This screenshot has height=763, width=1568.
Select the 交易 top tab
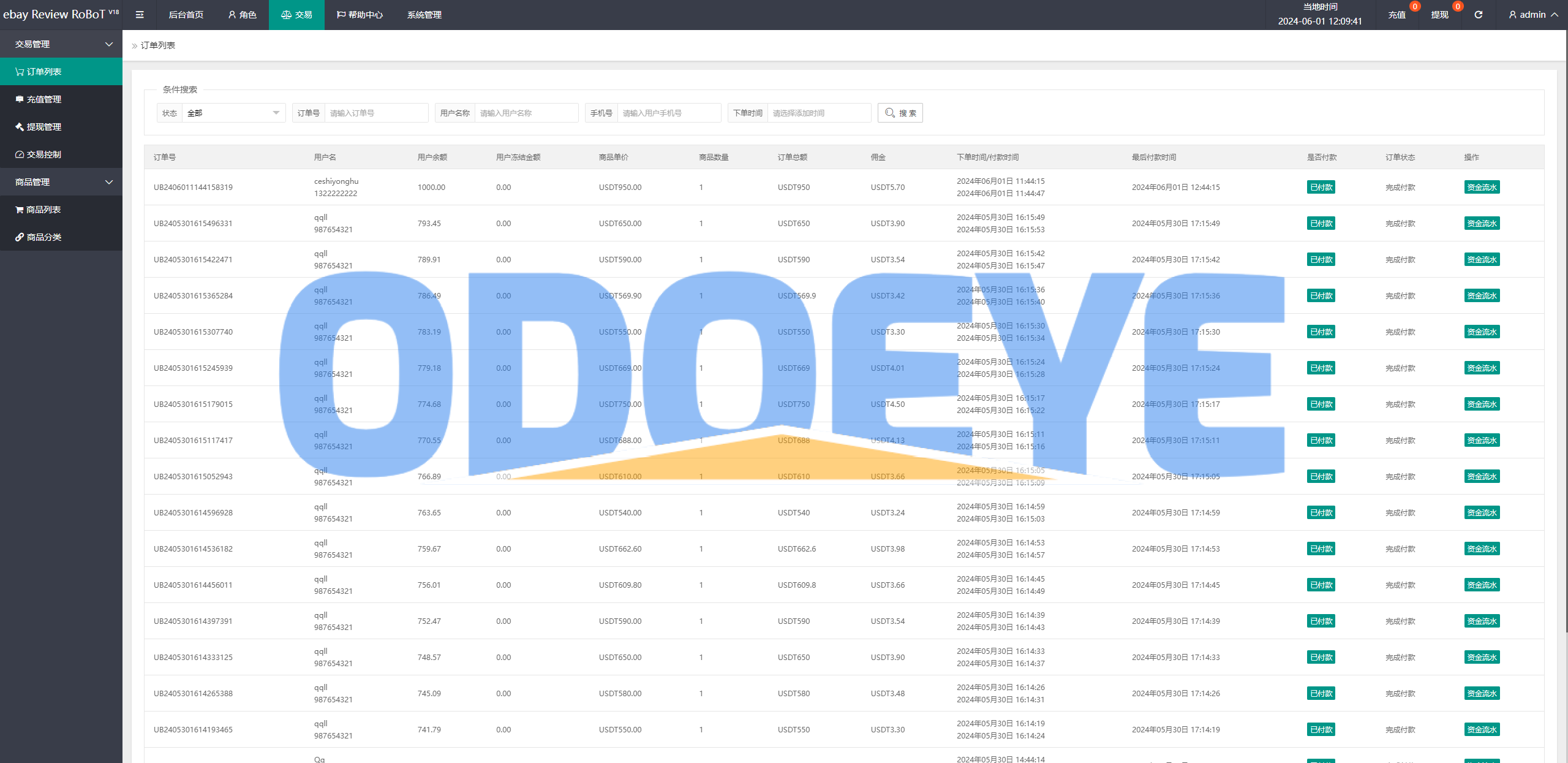pyautogui.click(x=296, y=15)
